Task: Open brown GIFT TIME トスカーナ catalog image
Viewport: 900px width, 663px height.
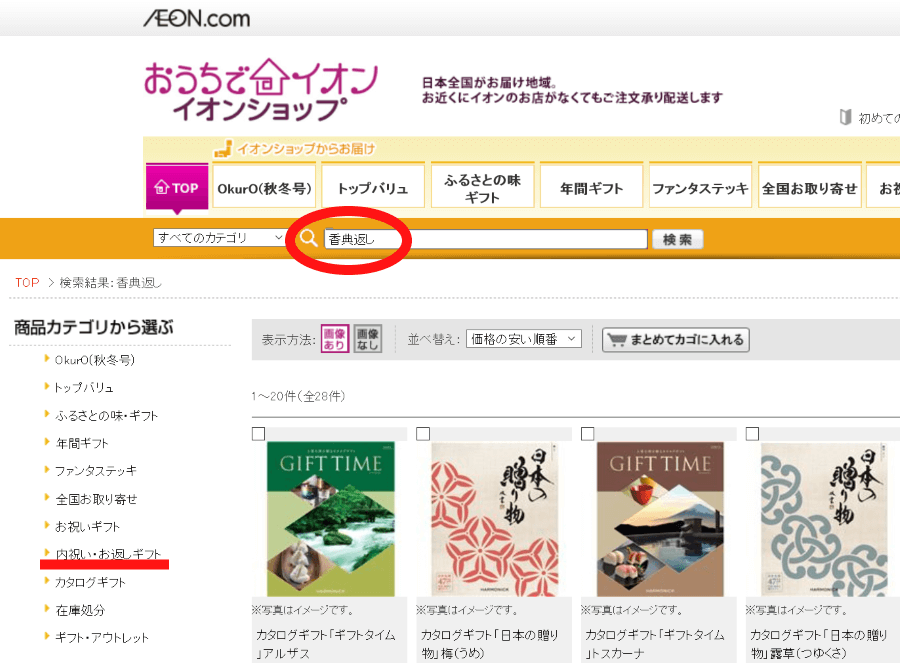Action: coord(660,519)
